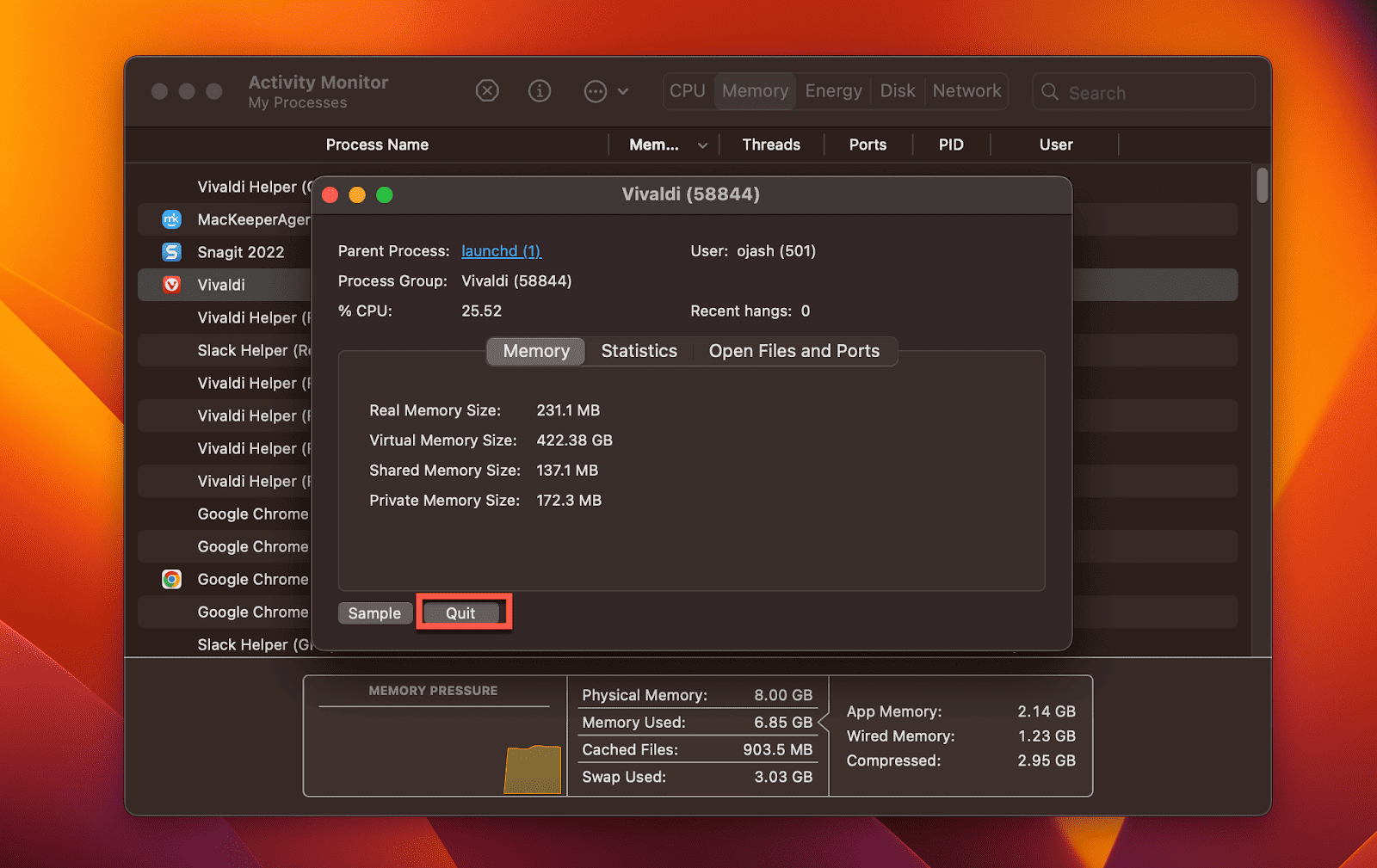1377x868 pixels.
Task: Sort by Ports column header
Action: tap(868, 145)
